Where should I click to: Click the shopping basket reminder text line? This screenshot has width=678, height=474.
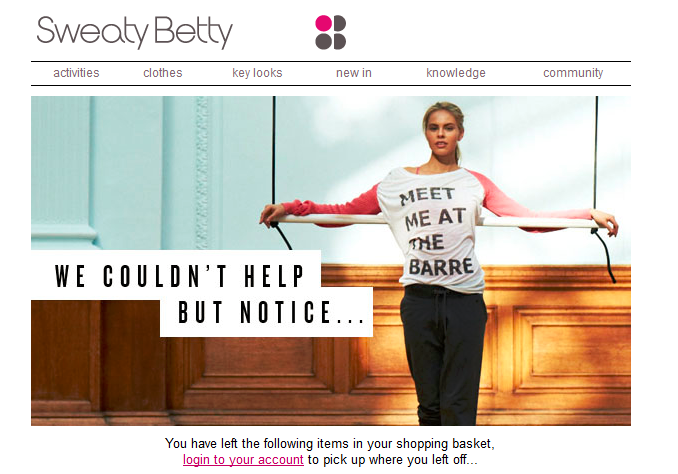pos(329,443)
